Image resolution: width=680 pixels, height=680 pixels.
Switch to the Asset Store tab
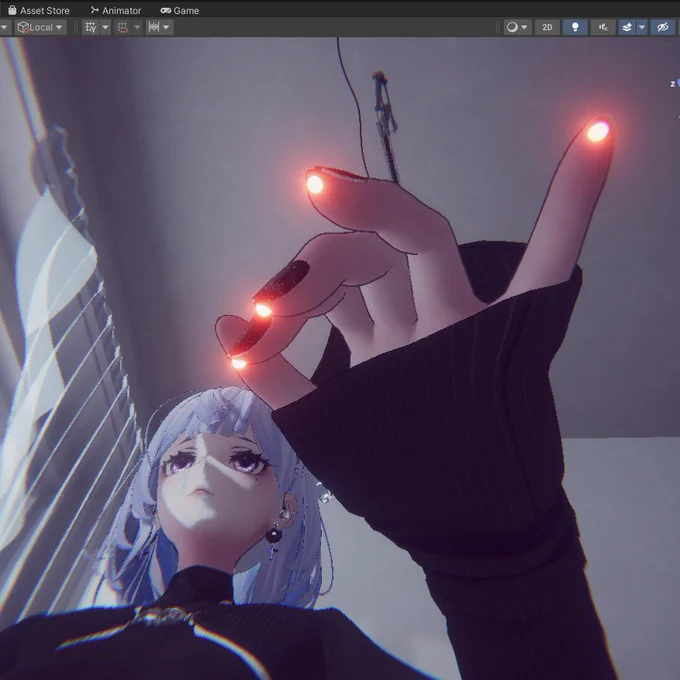[x=39, y=10]
